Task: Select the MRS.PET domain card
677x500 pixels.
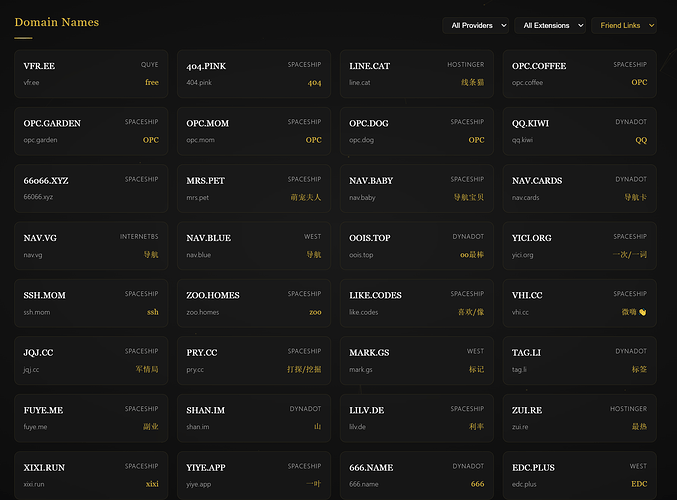Action: click(x=254, y=188)
